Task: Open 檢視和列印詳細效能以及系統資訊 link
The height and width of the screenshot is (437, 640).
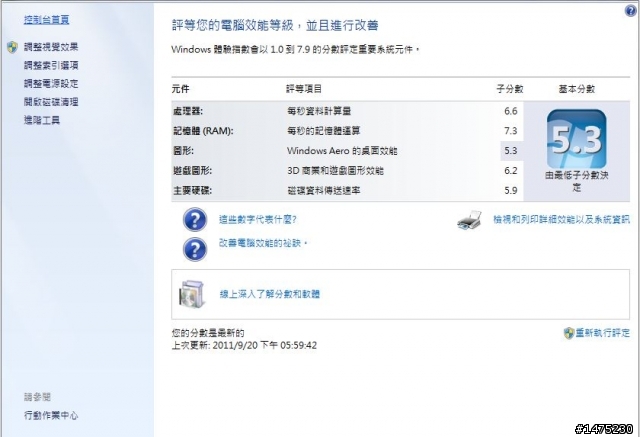Action: point(562,220)
